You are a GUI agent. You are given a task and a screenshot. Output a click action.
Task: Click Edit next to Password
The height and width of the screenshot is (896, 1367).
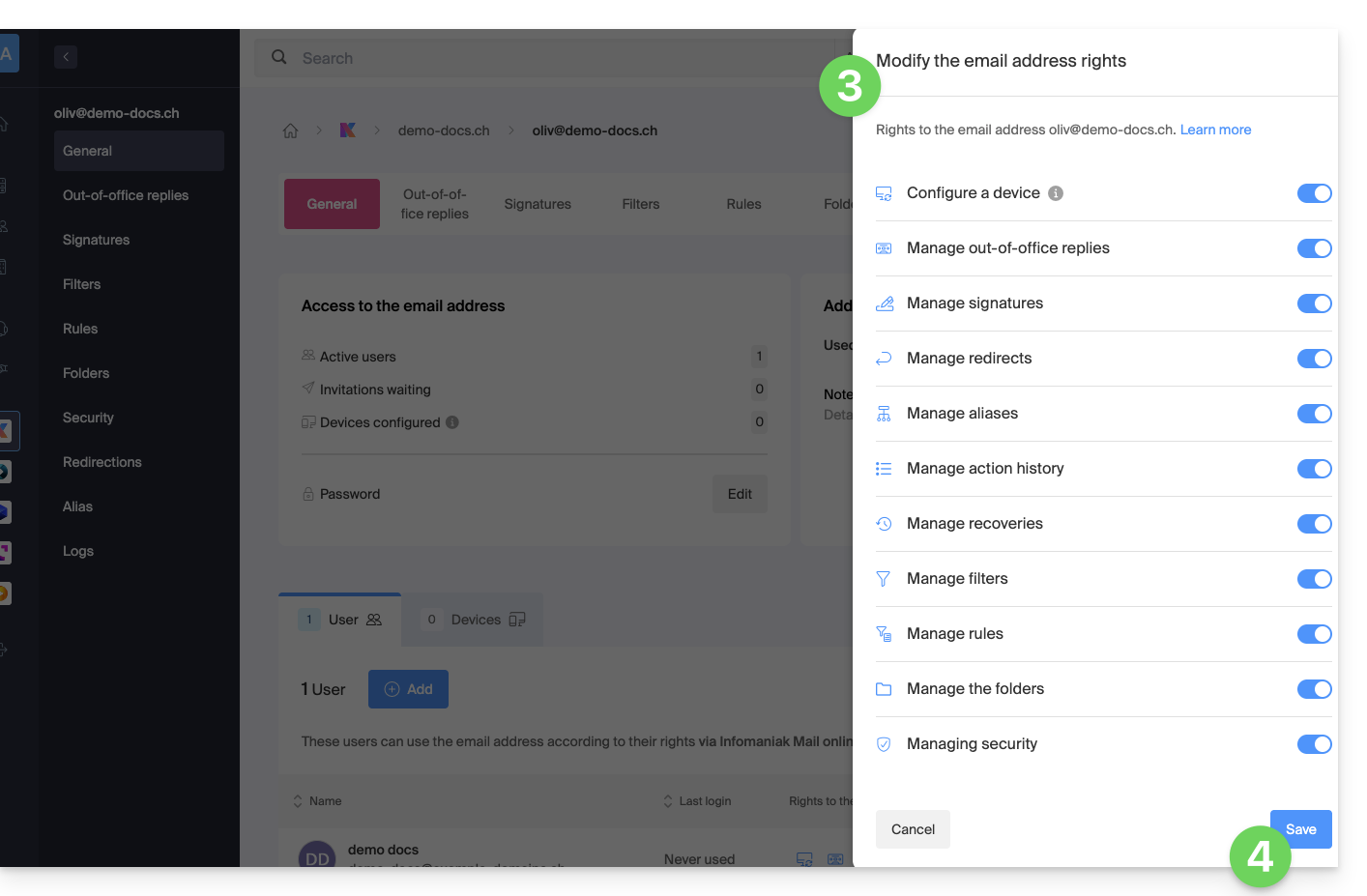click(740, 494)
